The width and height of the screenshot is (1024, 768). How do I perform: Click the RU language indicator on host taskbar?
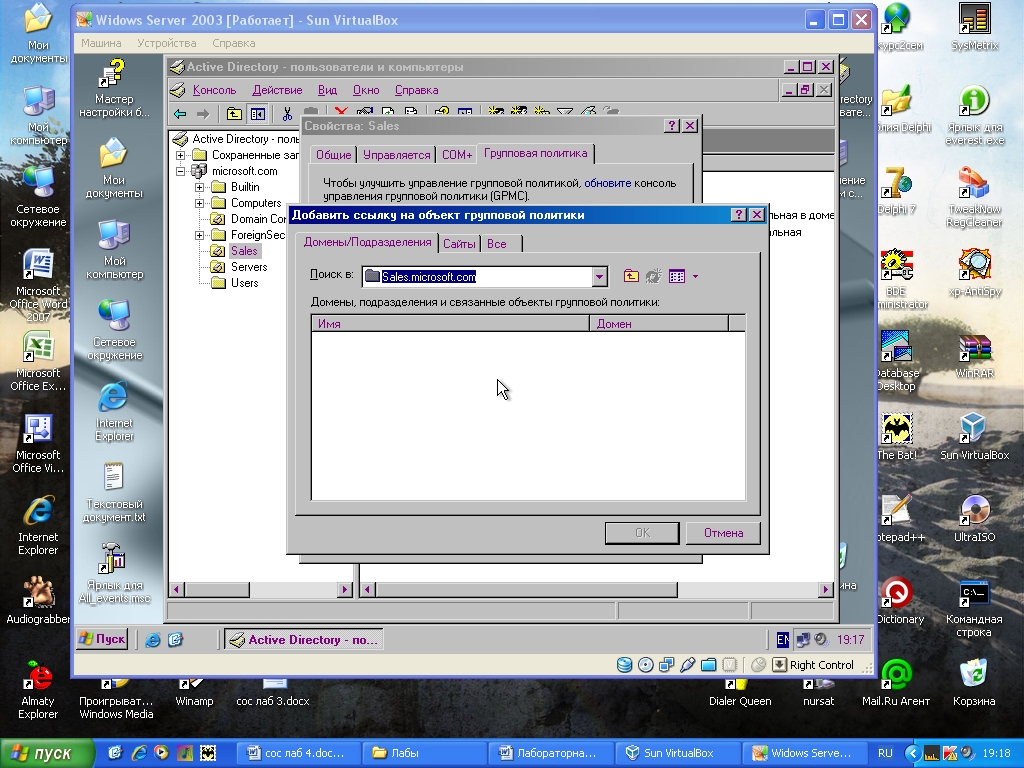click(x=886, y=753)
